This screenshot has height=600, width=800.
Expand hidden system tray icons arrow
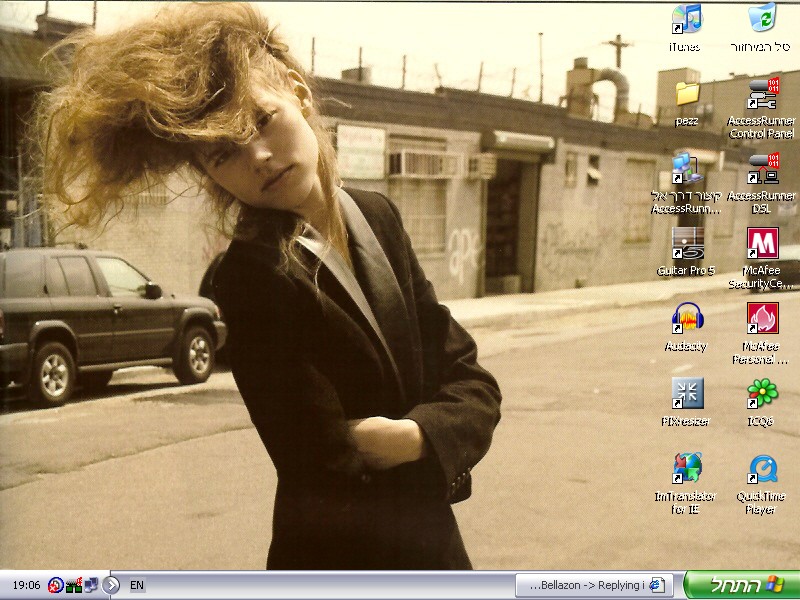pos(111,585)
